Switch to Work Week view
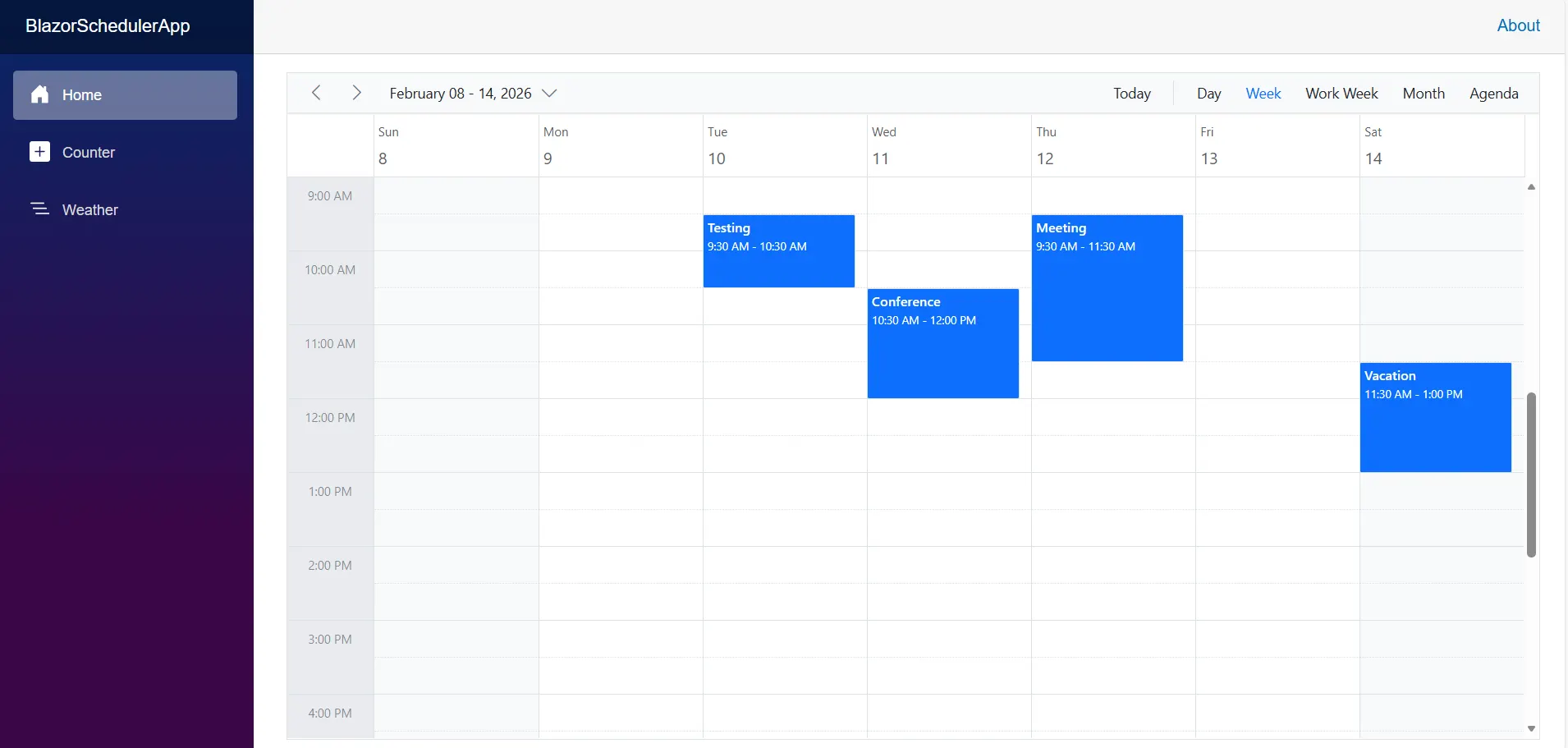 (1341, 94)
